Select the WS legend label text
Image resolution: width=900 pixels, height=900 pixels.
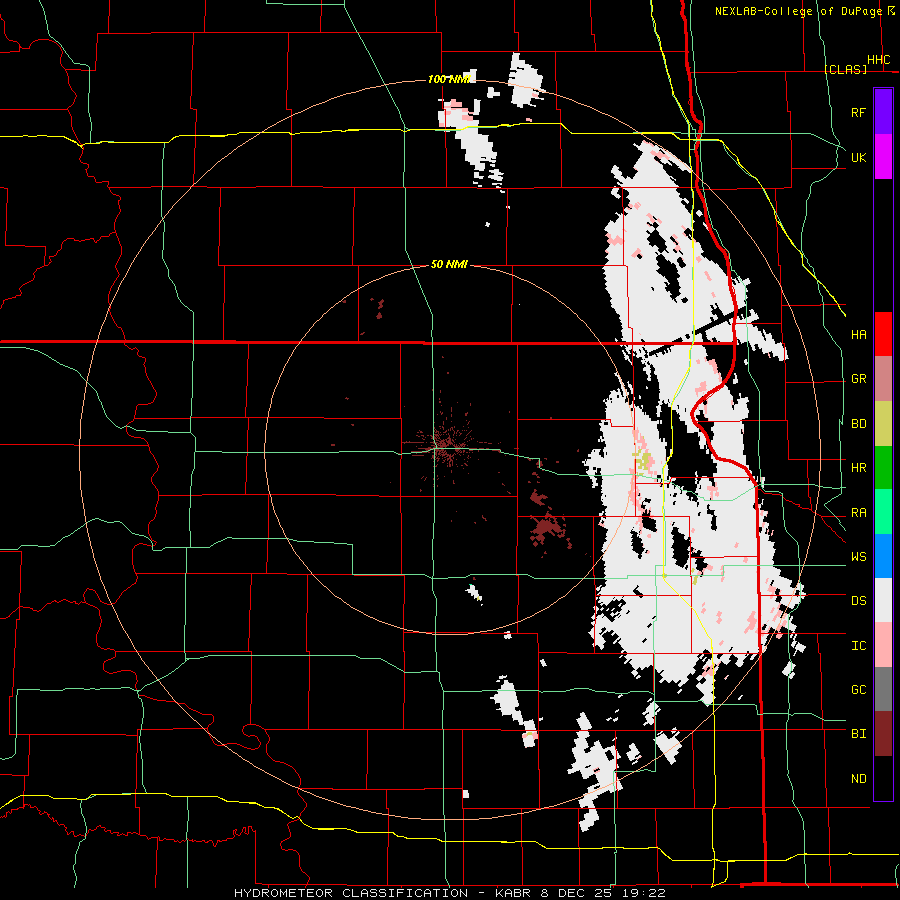[x=858, y=557]
